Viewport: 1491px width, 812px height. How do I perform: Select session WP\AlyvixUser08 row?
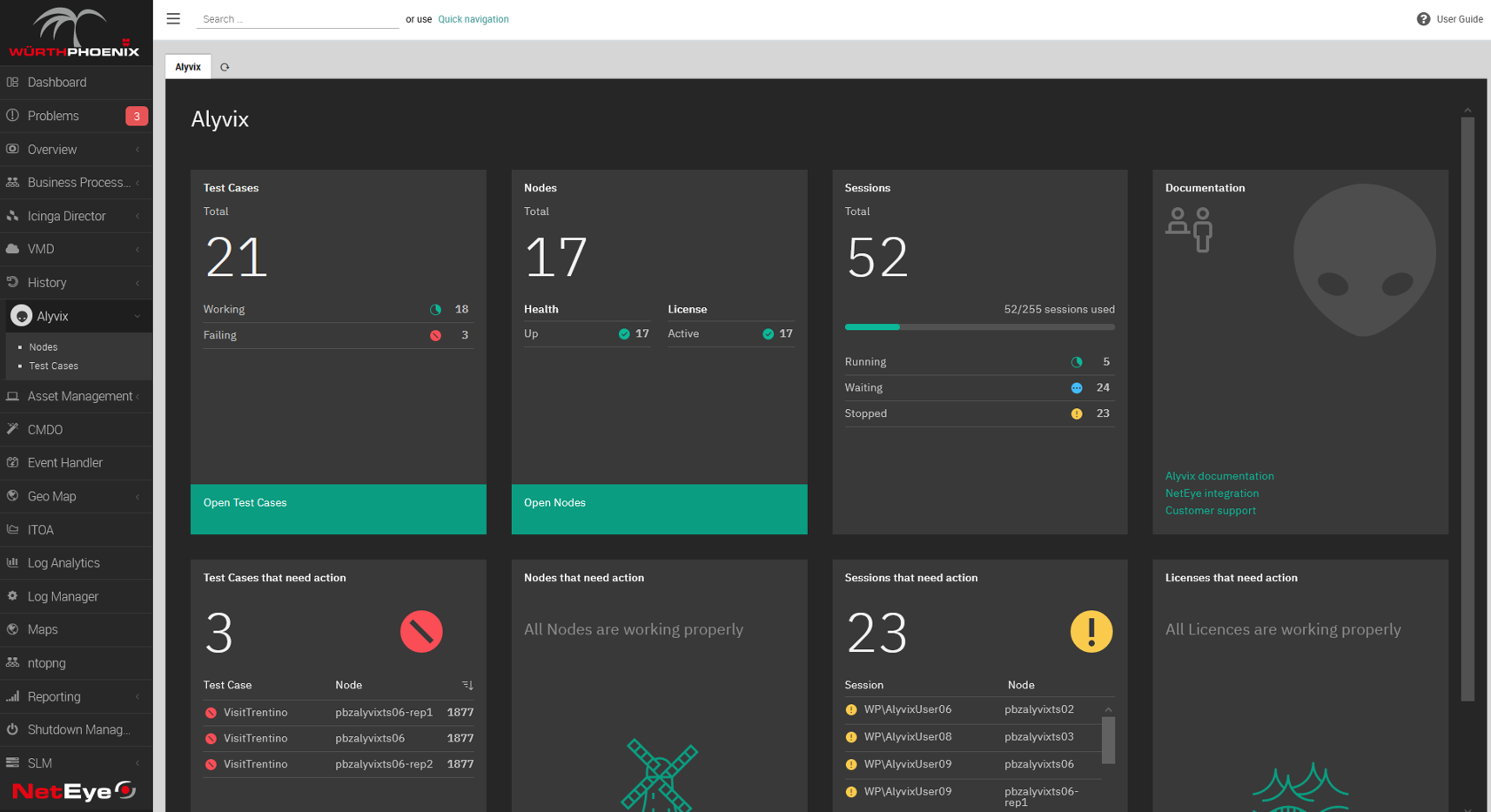pyautogui.click(x=972, y=737)
